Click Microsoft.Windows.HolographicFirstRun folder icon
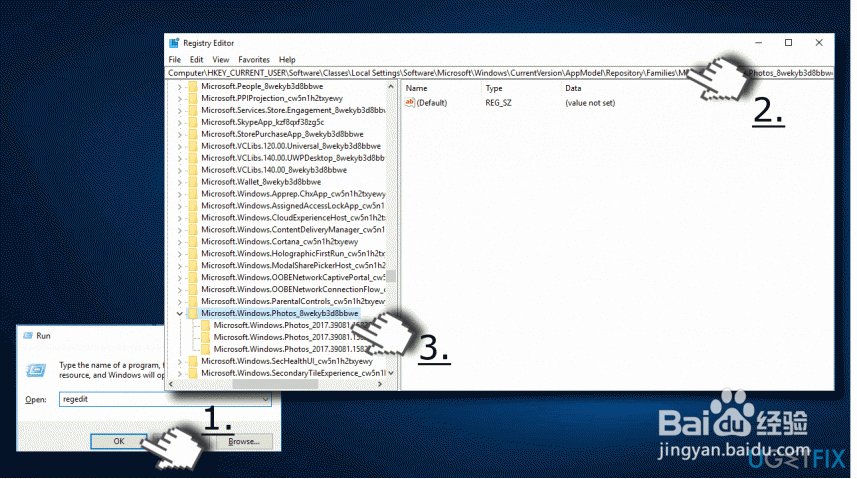 tap(192, 254)
